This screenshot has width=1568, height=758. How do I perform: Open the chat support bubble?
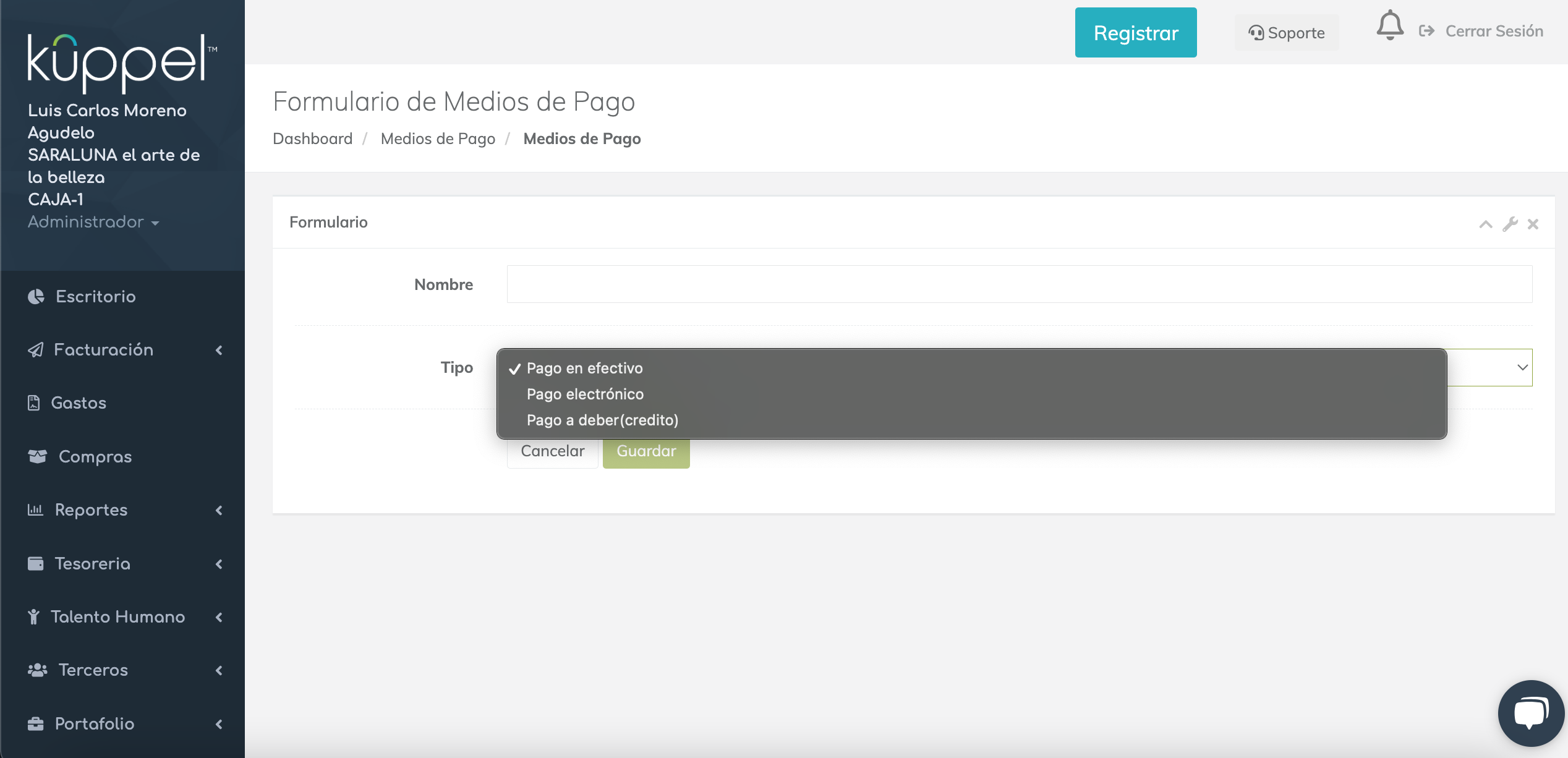pos(1531,713)
